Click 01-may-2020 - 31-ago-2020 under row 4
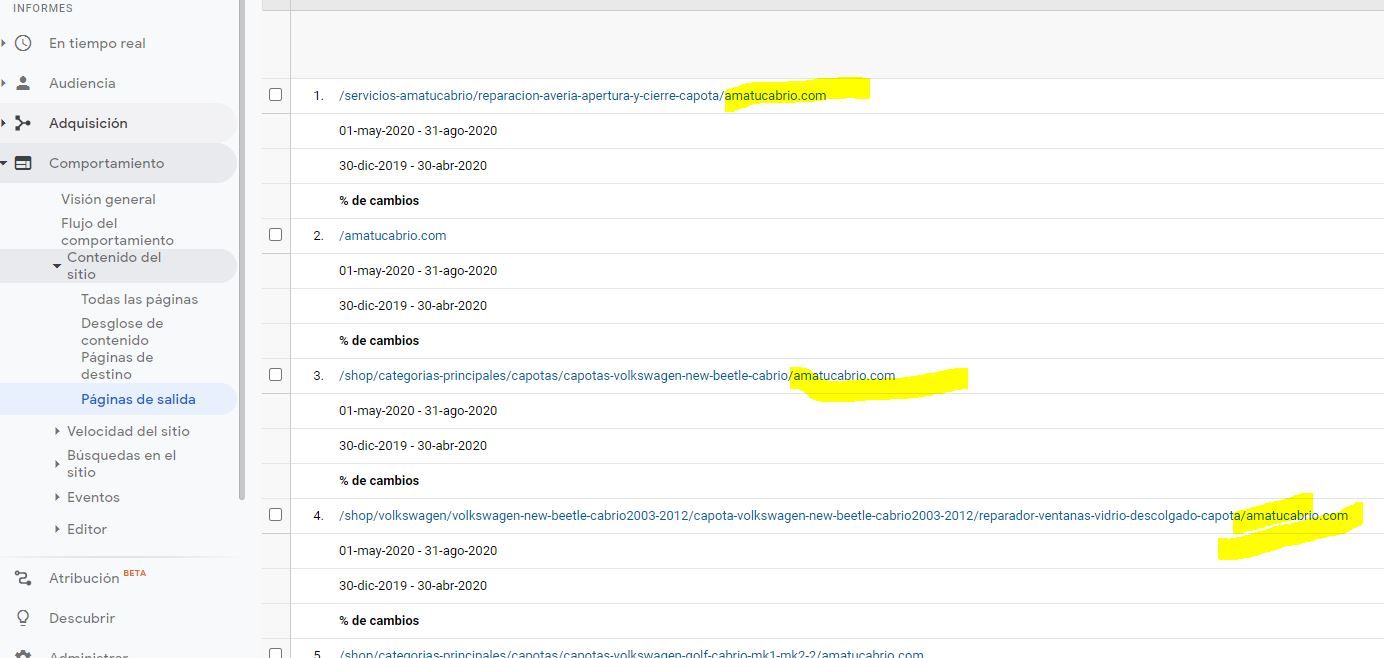Screen dimensions: 1384x658 [418, 551]
